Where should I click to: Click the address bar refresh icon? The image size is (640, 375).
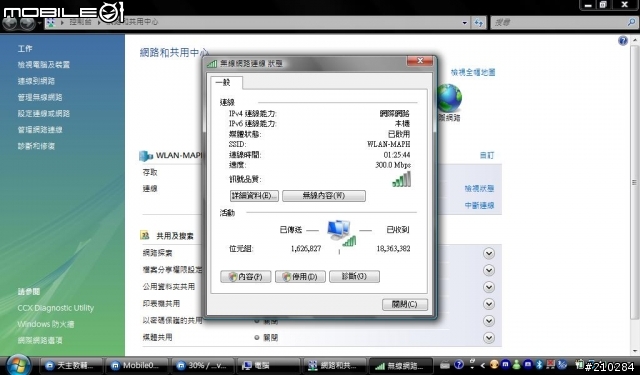(478, 23)
